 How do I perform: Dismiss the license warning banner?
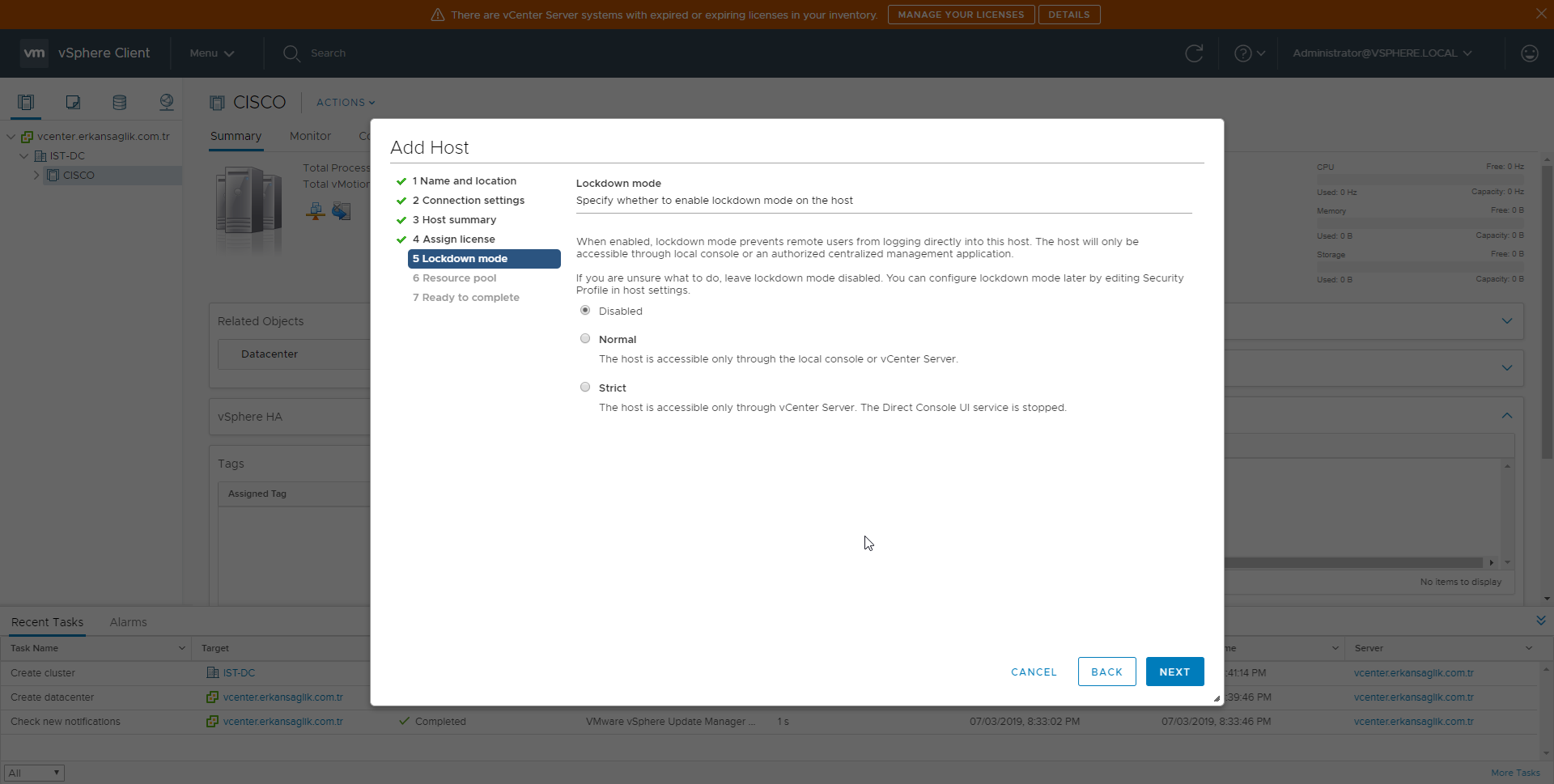coord(1540,14)
